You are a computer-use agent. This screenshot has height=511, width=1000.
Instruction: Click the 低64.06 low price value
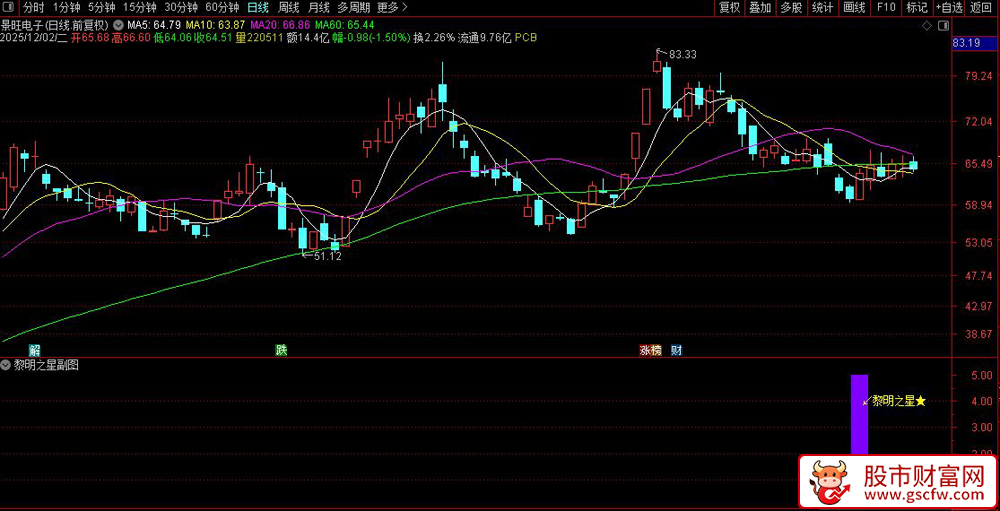click(x=173, y=38)
